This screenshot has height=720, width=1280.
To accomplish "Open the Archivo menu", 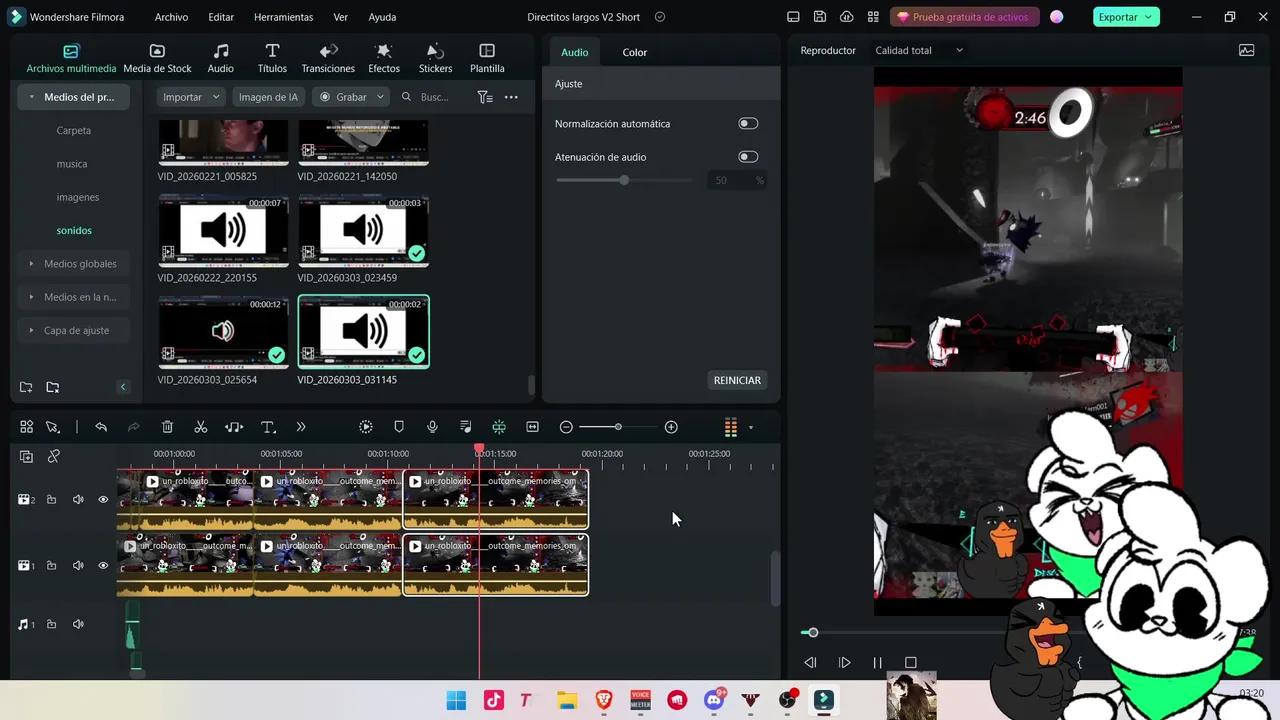I will click(x=171, y=17).
